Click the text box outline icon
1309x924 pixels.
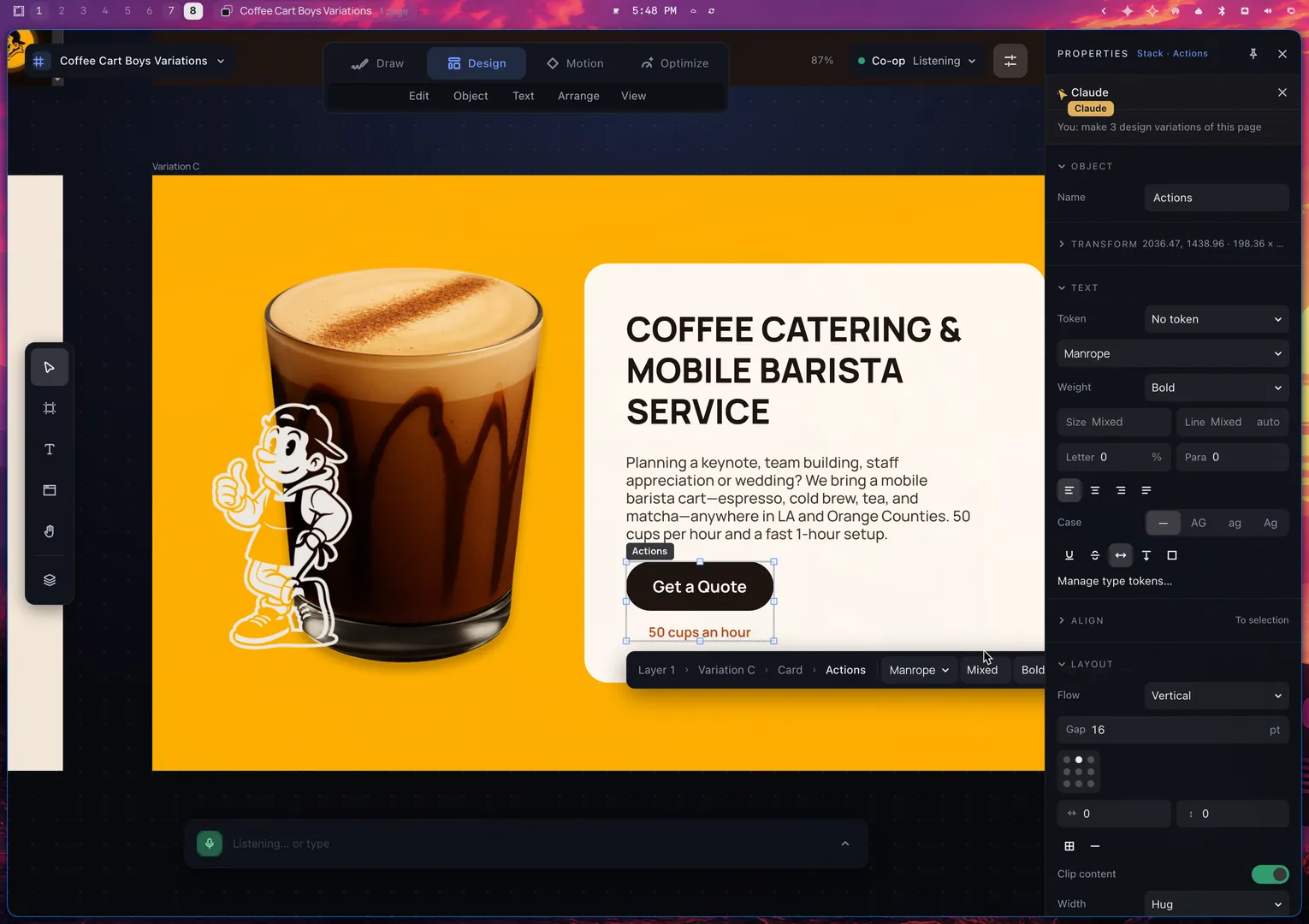click(1172, 555)
